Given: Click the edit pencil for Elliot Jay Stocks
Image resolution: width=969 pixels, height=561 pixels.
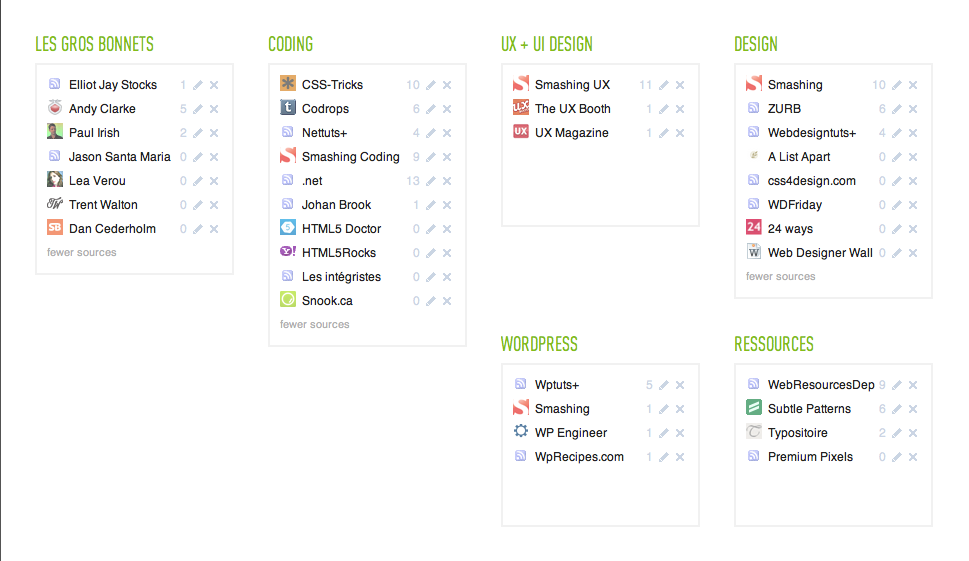Looking at the screenshot, I should [198, 85].
